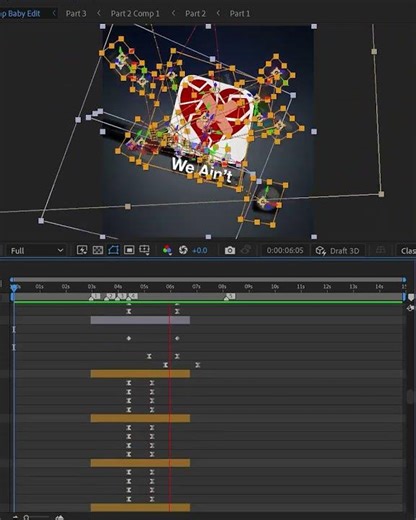The image size is (416, 520).
Task: Click the 0:00:06:05 preview timecode
Action: [x=285, y=250]
